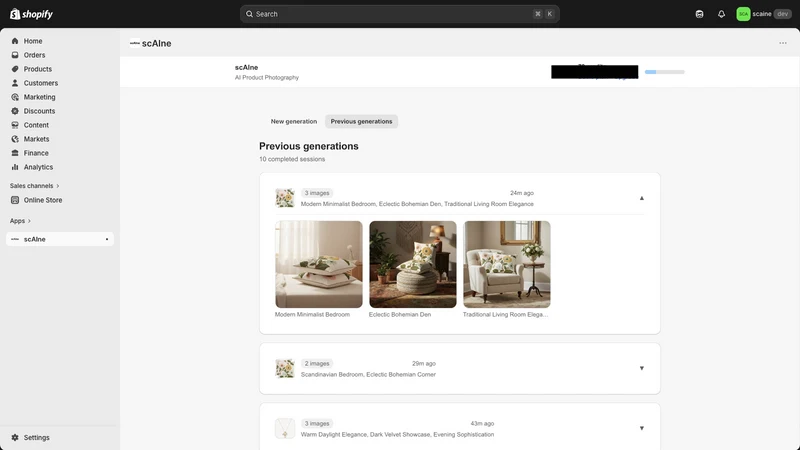Image resolution: width=800 pixels, height=450 pixels.
Task: Click the SCA account avatar
Action: tap(743, 14)
